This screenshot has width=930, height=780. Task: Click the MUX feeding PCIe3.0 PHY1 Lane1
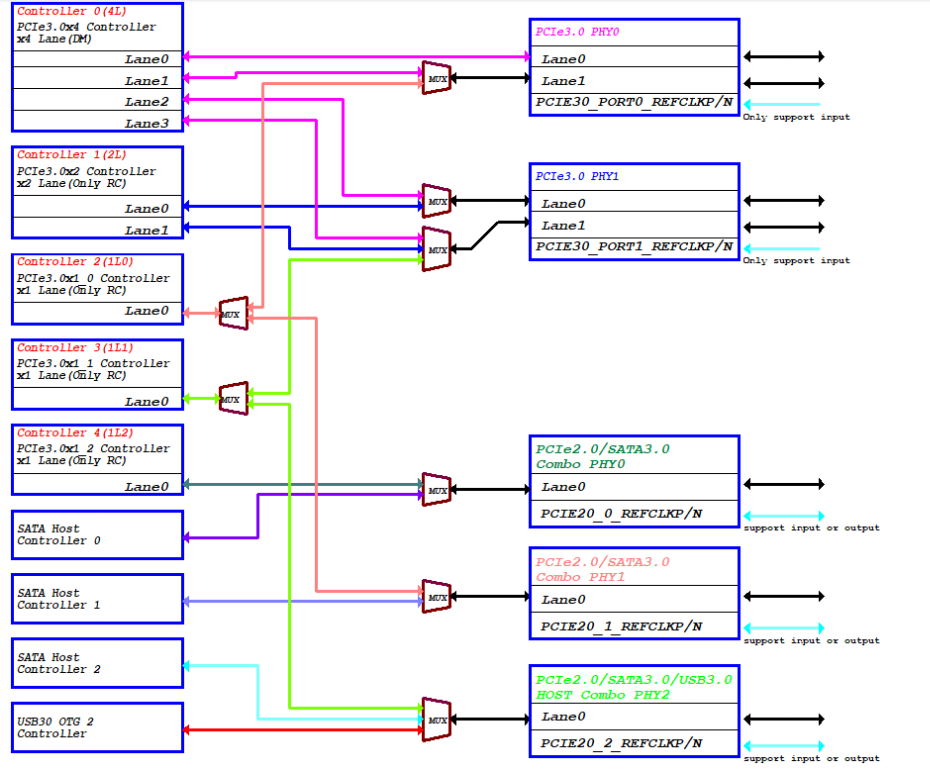click(437, 248)
